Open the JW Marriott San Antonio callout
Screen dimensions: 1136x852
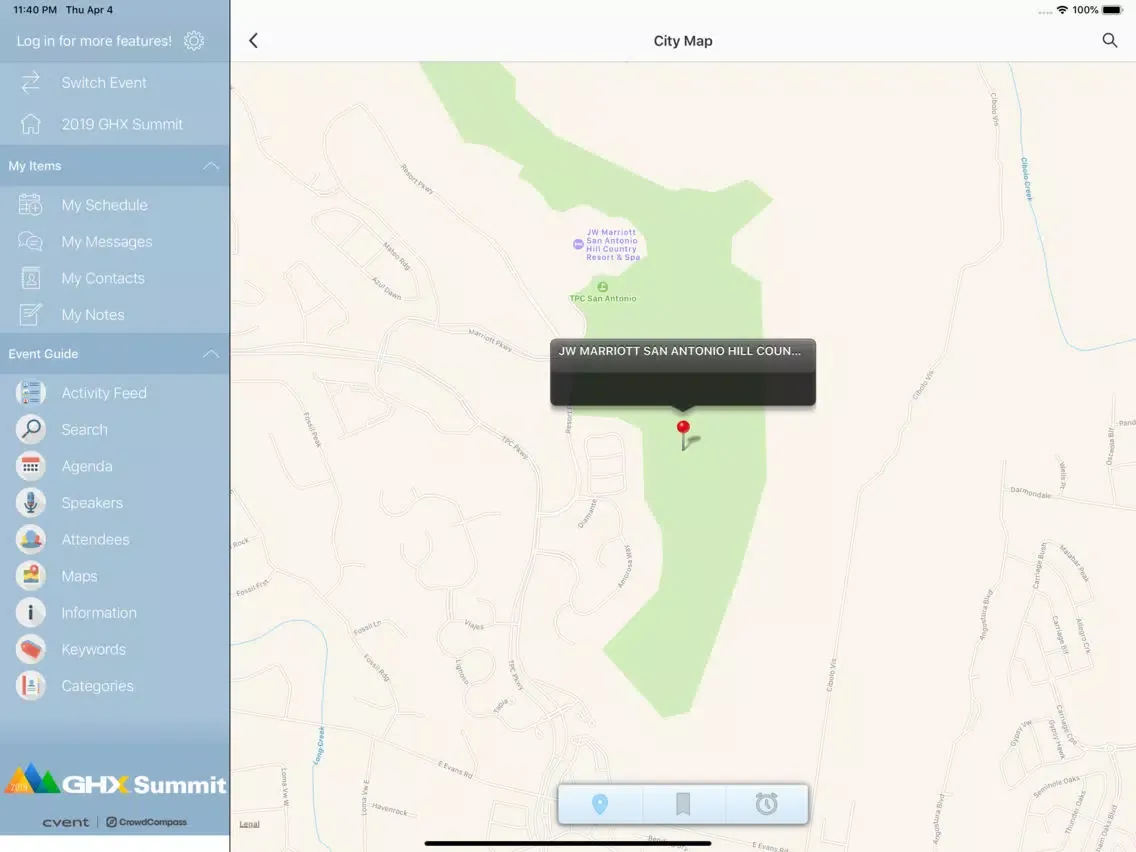682,372
